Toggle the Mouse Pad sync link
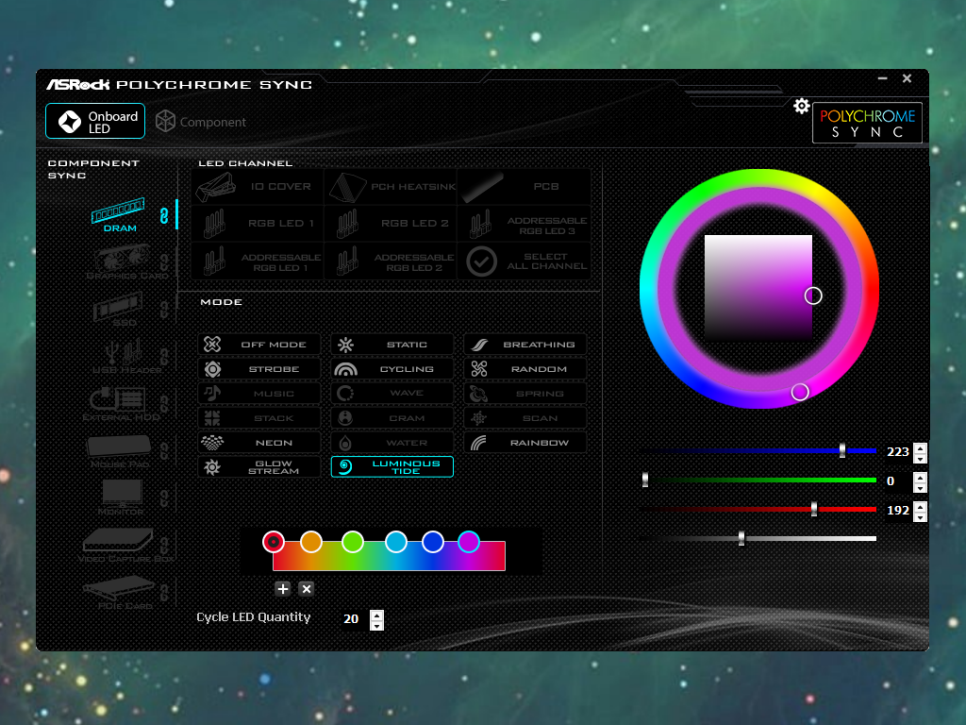The width and height of the screenshot is (966, 725). 164,451
